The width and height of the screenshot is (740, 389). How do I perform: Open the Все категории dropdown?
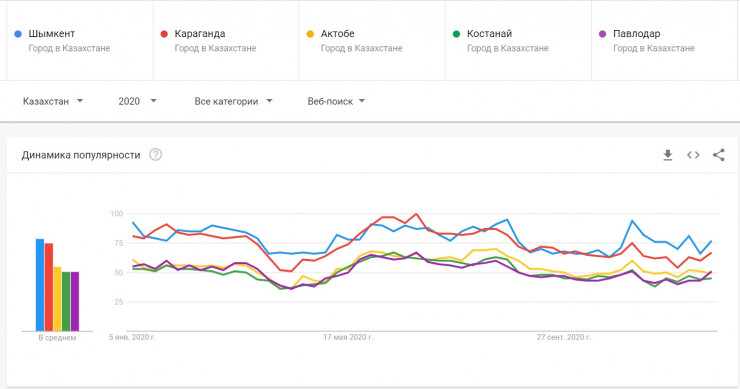pos(234,101)
